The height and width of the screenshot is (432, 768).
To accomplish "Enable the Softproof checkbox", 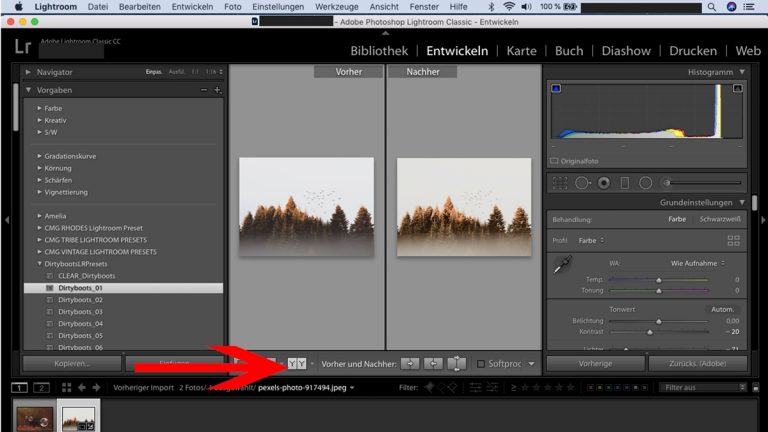I will pos(481,364).
